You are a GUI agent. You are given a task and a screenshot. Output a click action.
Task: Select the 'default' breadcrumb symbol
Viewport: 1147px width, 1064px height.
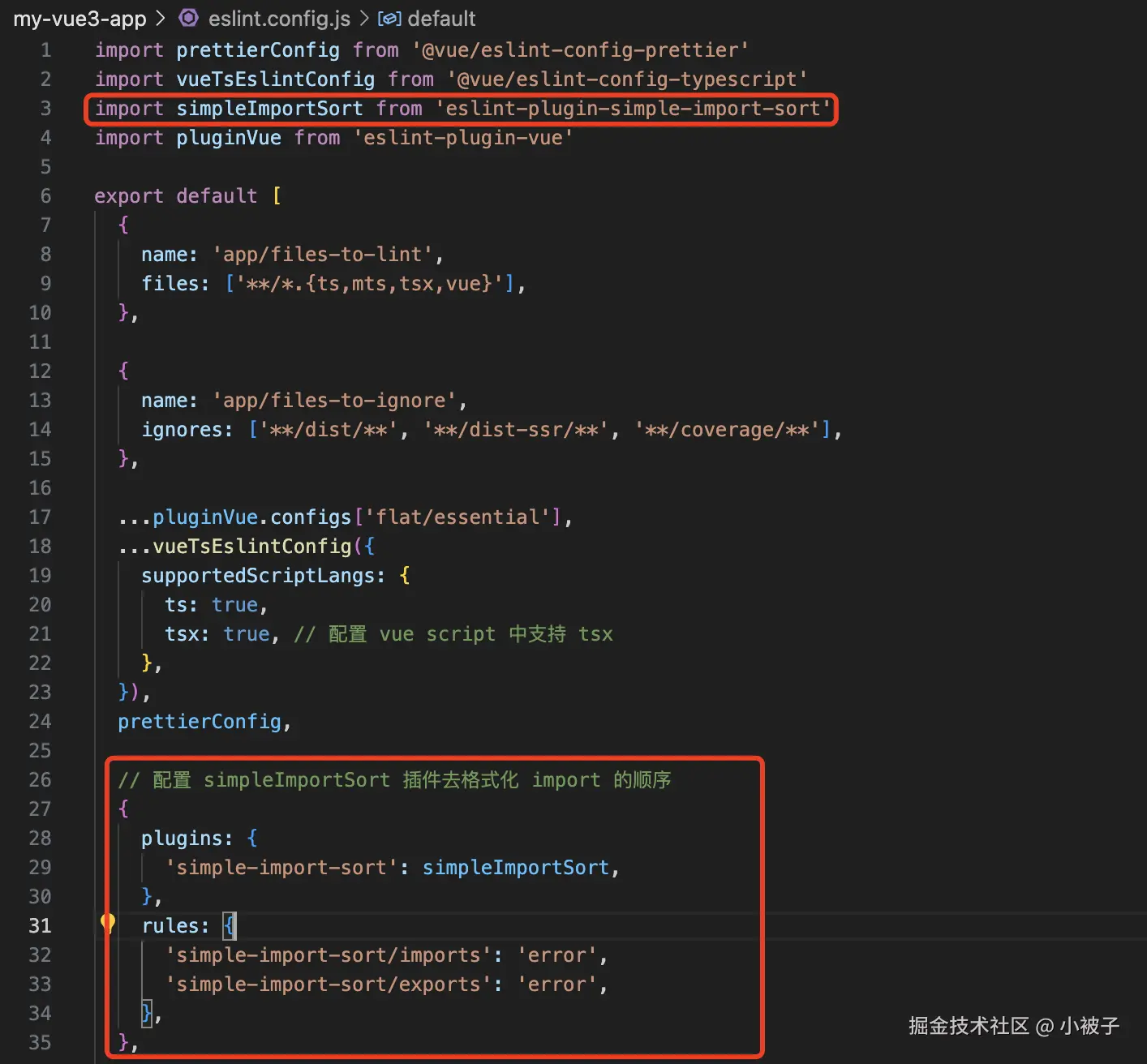click(441, 19)
